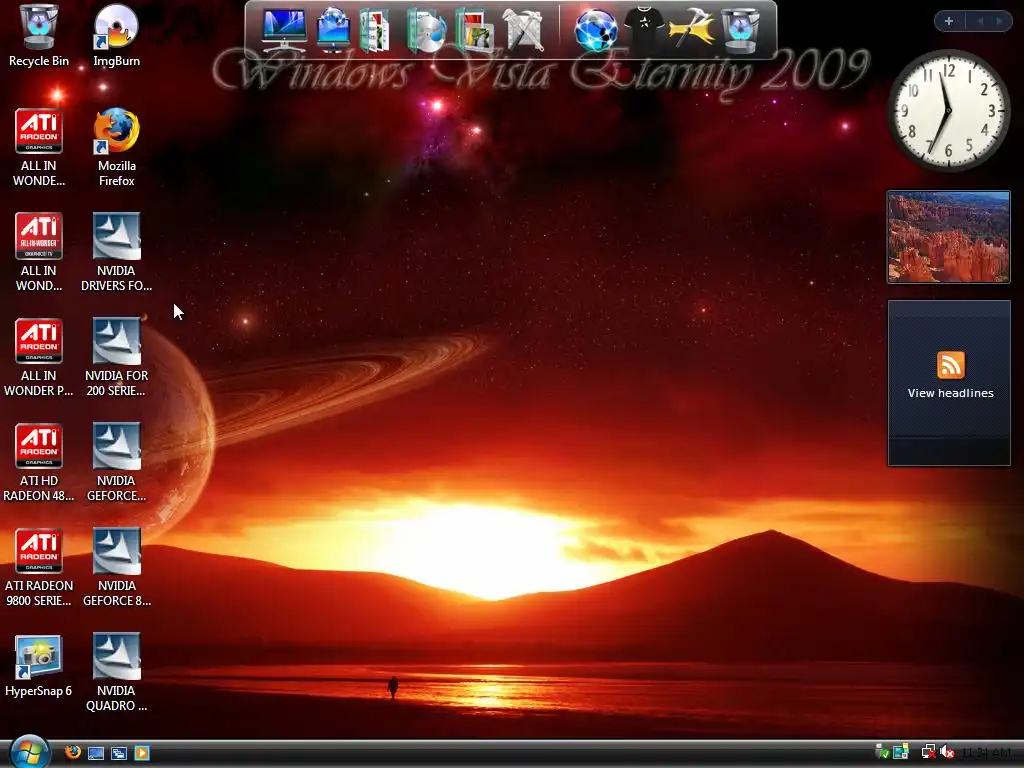This screenshot has height=768, width=1024.
Task: Click the analog Clock gadget
Action: tap(948, 110)
